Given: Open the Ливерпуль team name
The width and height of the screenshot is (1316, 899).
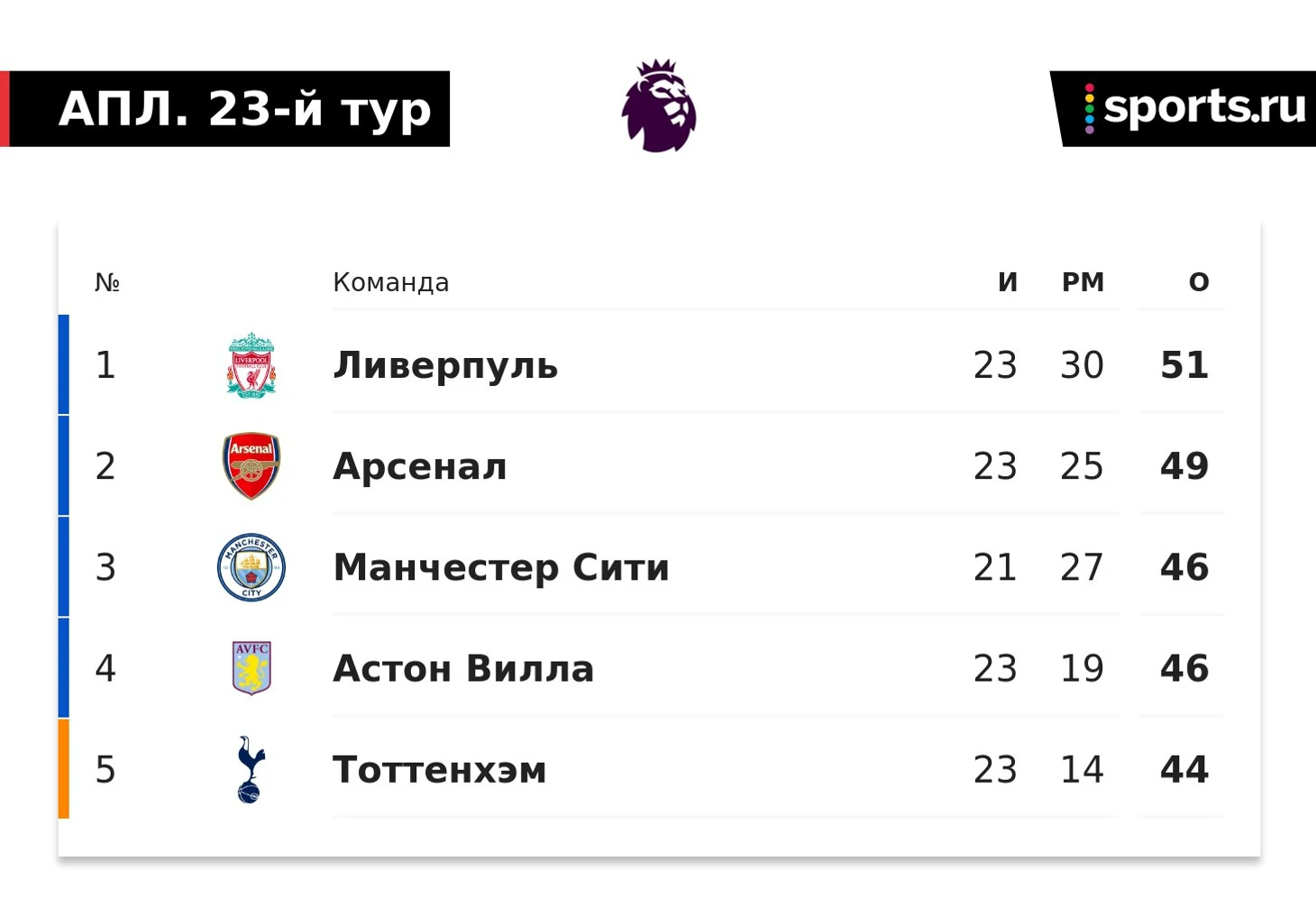Looking at the screenshot, I should (445, 365).
